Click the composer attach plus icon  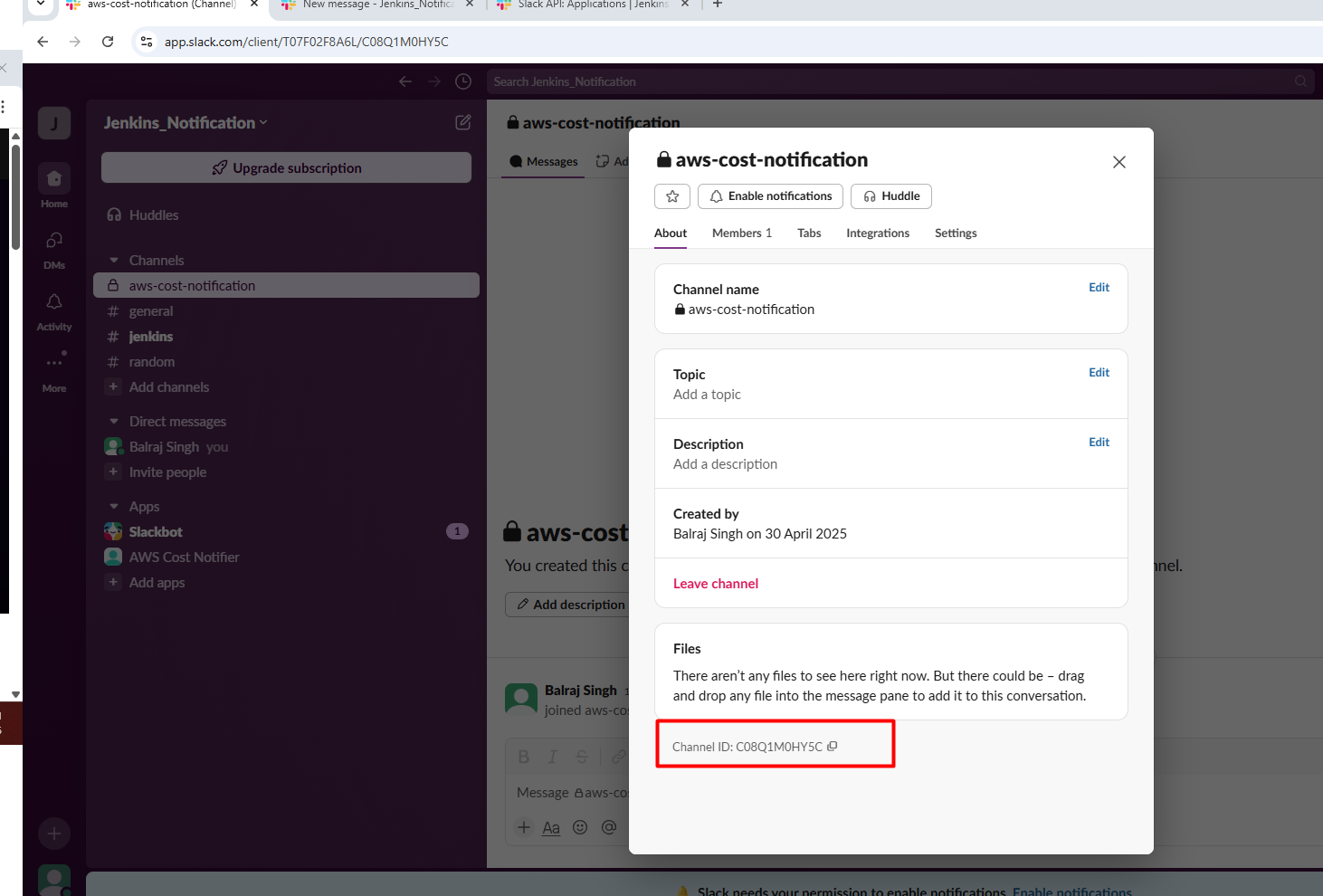tap(524, 827)
